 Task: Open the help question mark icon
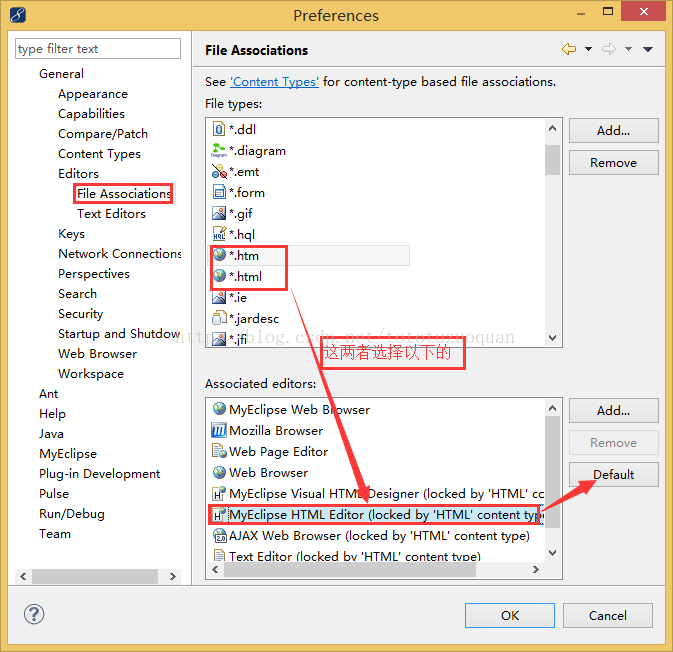tap(34, 614)
